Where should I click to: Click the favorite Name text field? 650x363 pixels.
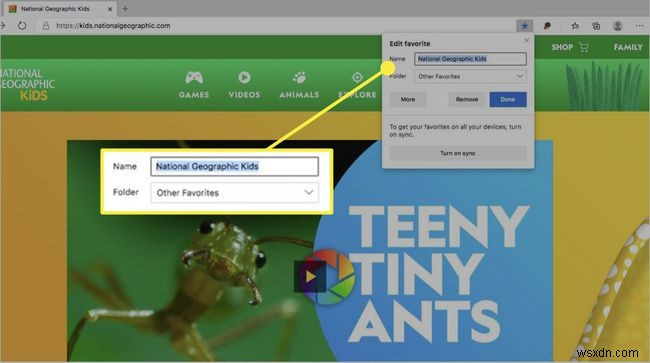[x=471, y=59]
